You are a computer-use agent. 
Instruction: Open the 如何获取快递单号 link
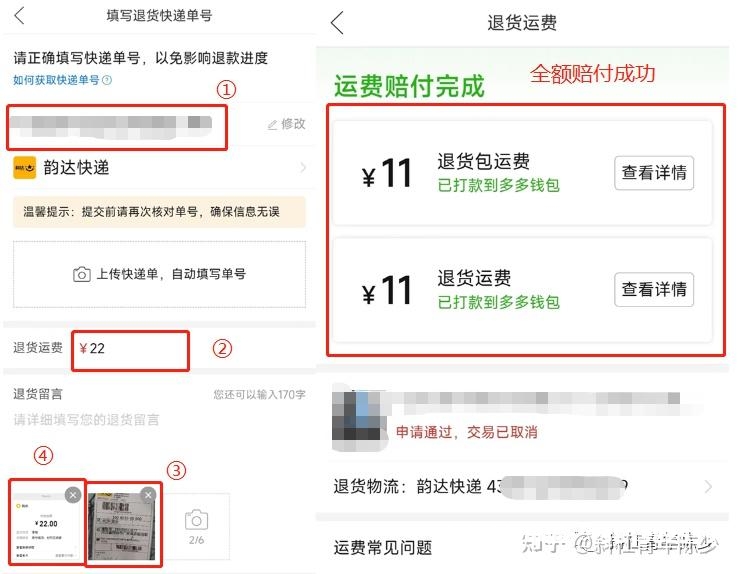56,80
